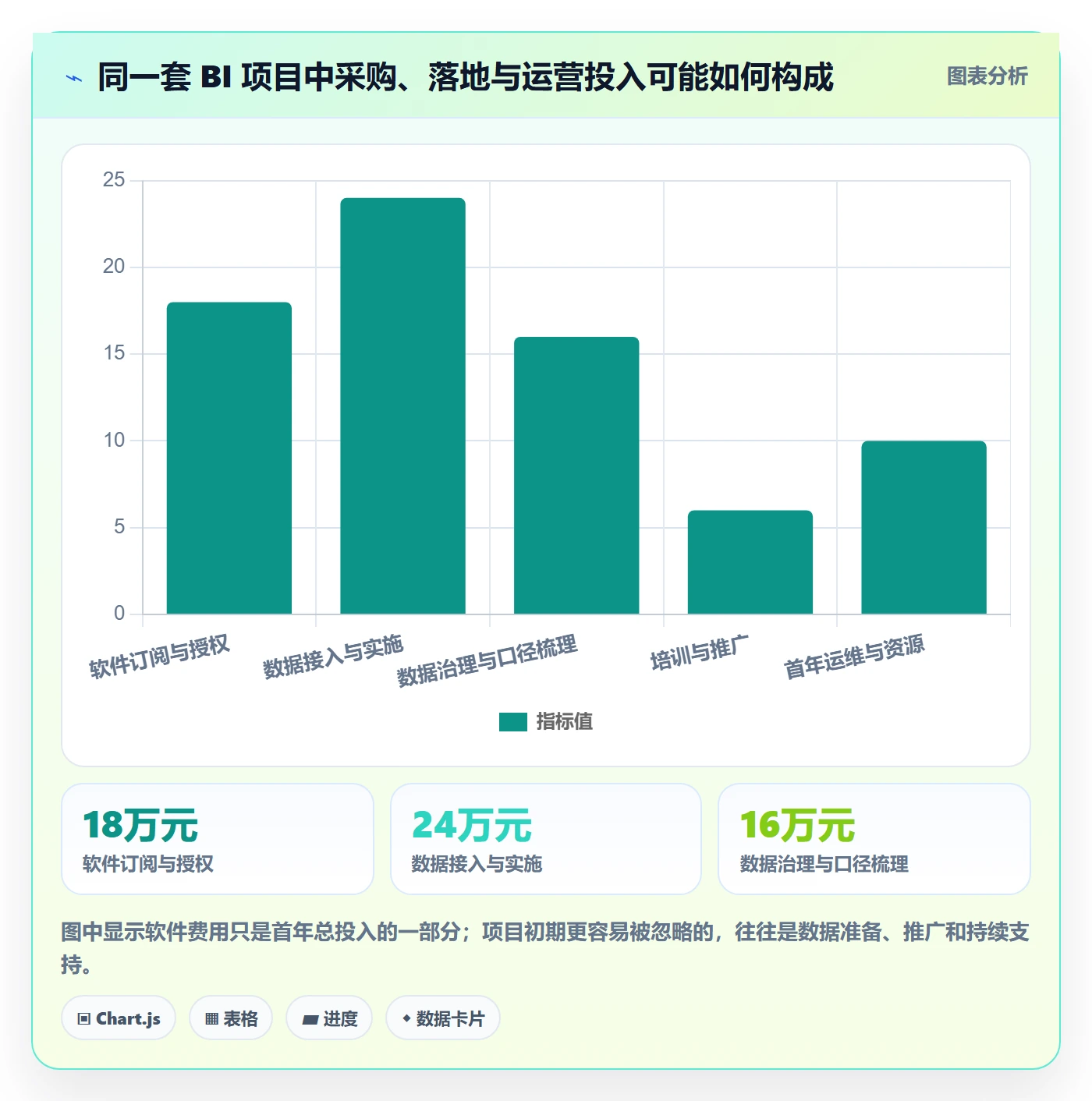Click the diamond icon in the 数据卡片 chip
The width and height of the screenshot is (1092, 1101).
pos(406,1018)
